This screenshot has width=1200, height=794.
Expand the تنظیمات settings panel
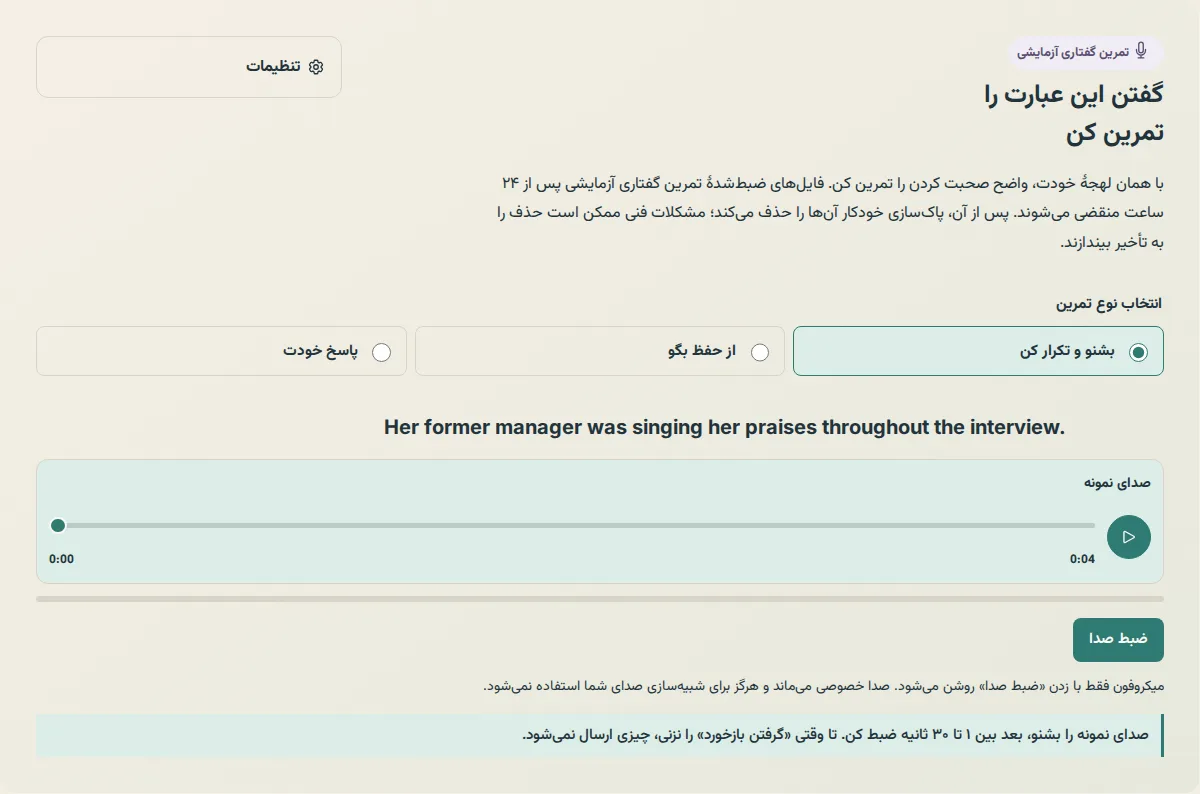tap(189, 67)
